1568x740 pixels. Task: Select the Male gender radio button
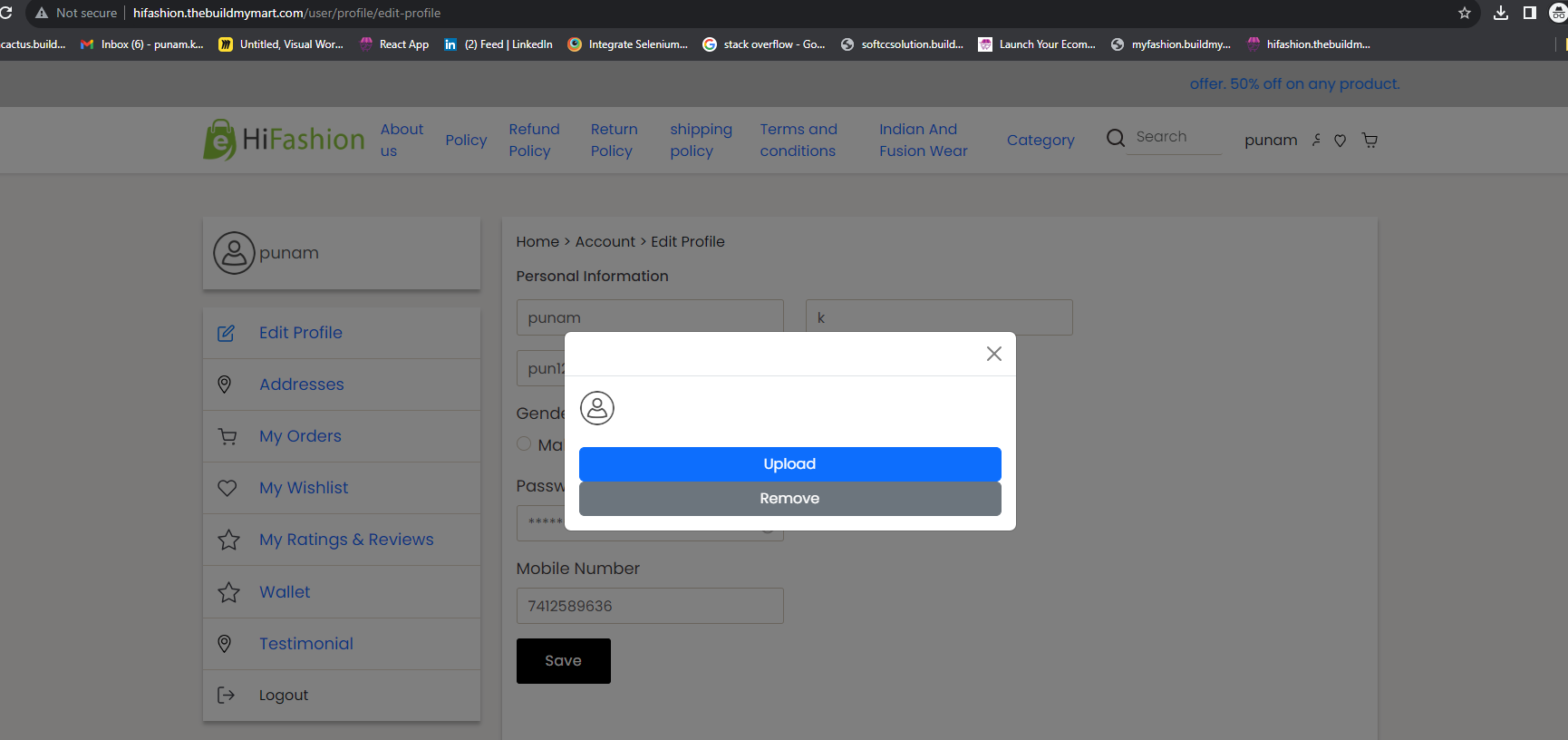[x=524, y=443]
